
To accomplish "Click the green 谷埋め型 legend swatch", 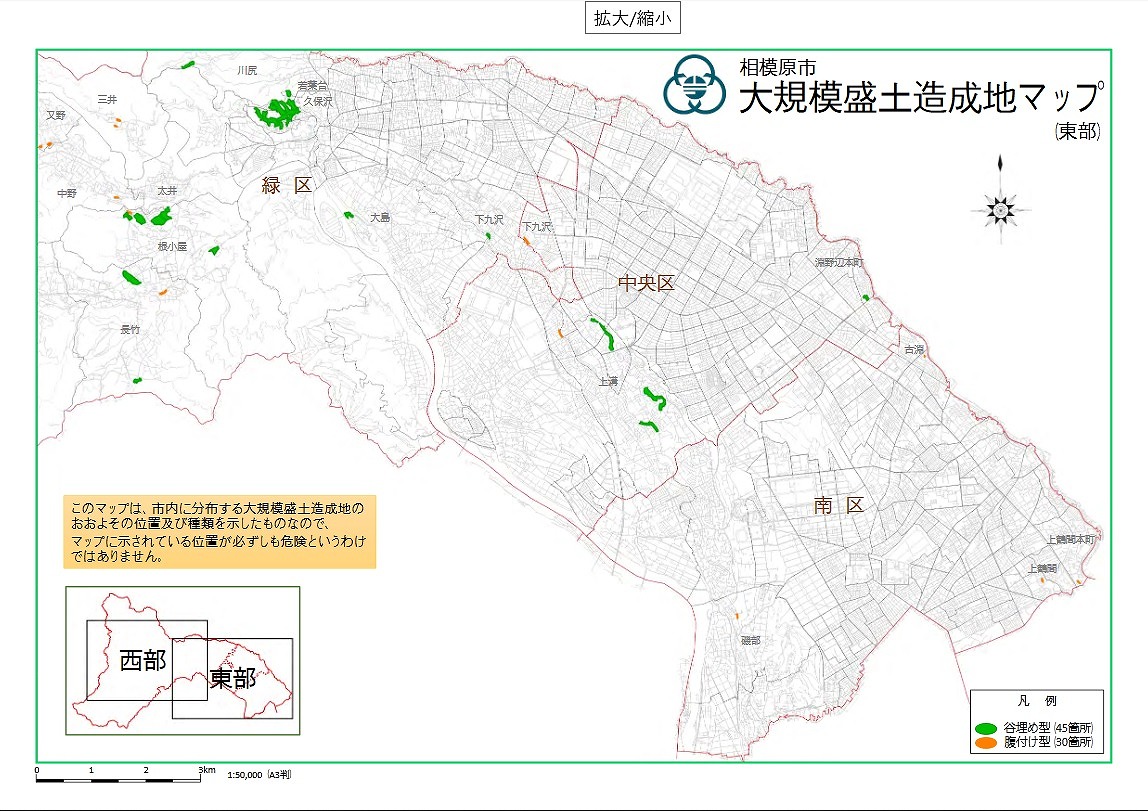I will pyautogui.click(x=985, y=727).
